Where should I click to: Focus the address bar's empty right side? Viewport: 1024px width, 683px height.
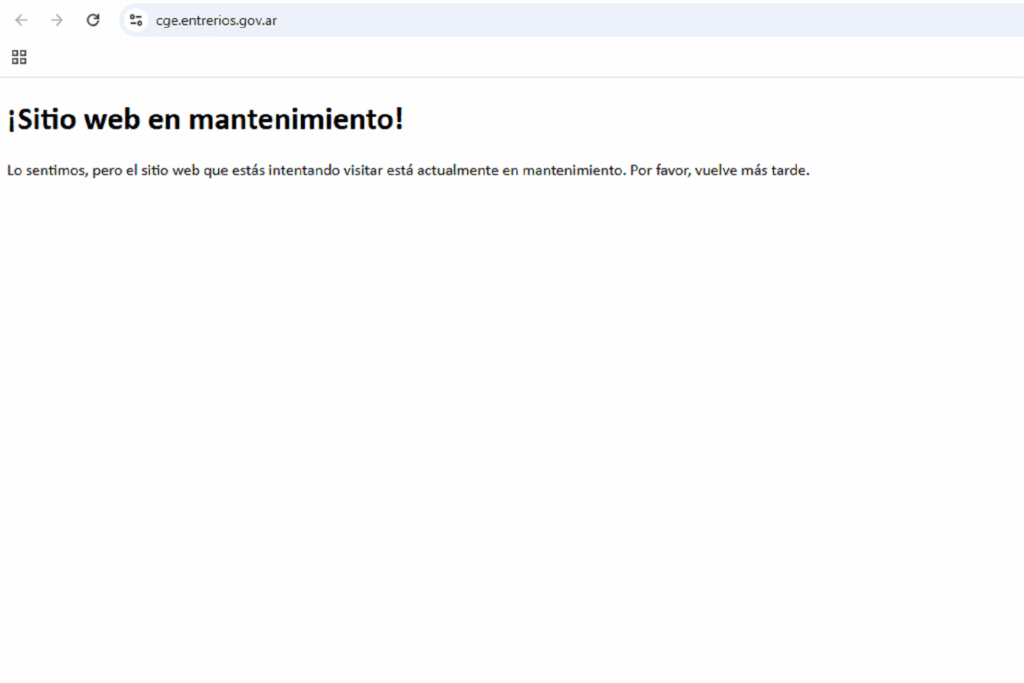pyautogui.click(x=650, y=20)
